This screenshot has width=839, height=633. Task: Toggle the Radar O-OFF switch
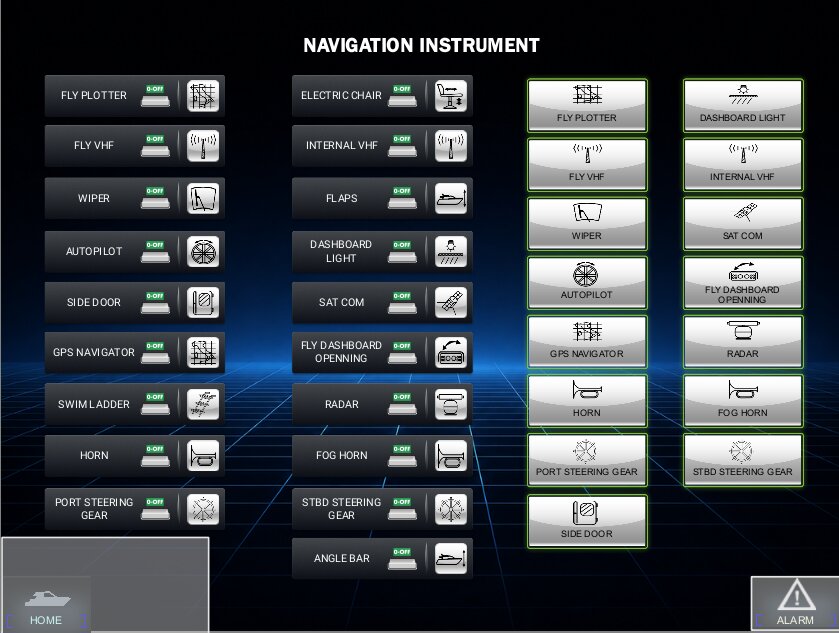pyautogui.click(x=402, y=404)
